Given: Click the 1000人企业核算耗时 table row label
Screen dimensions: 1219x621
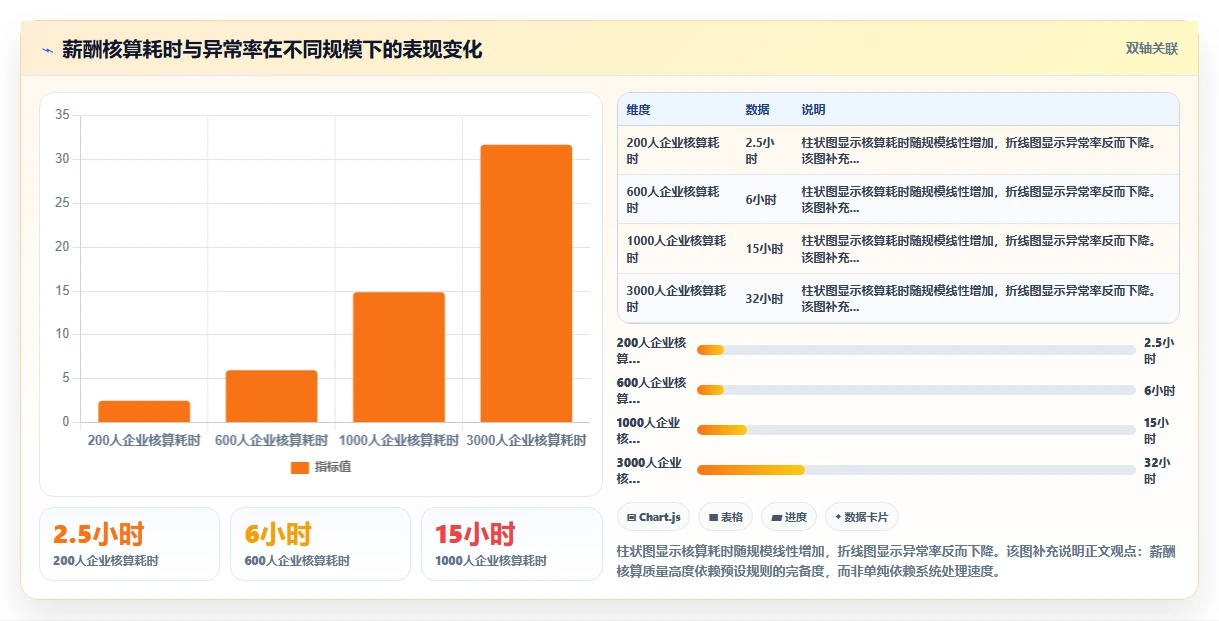Looking at the screenshot, I should 676,248.
